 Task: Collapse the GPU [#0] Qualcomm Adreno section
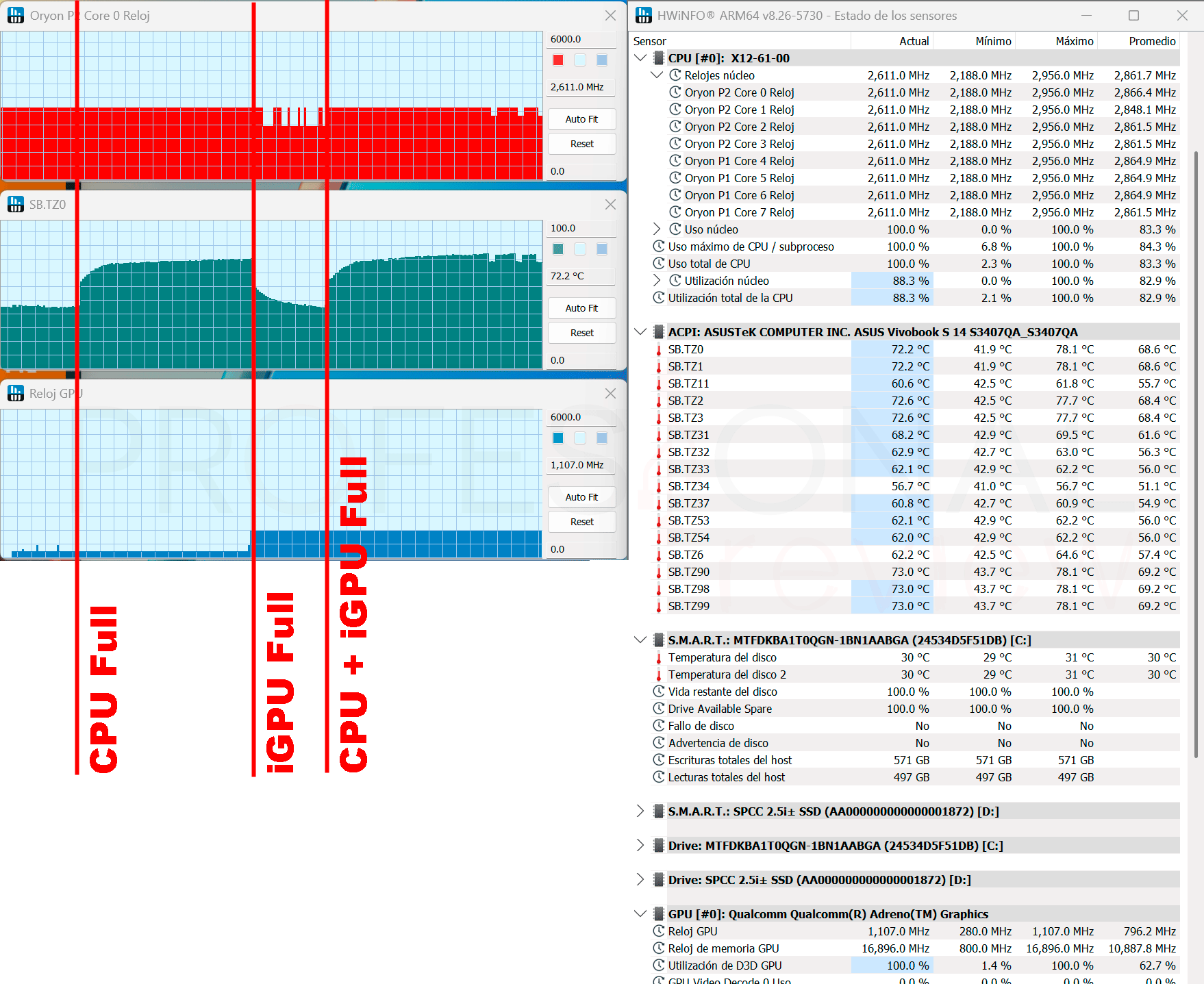(640, 914)
